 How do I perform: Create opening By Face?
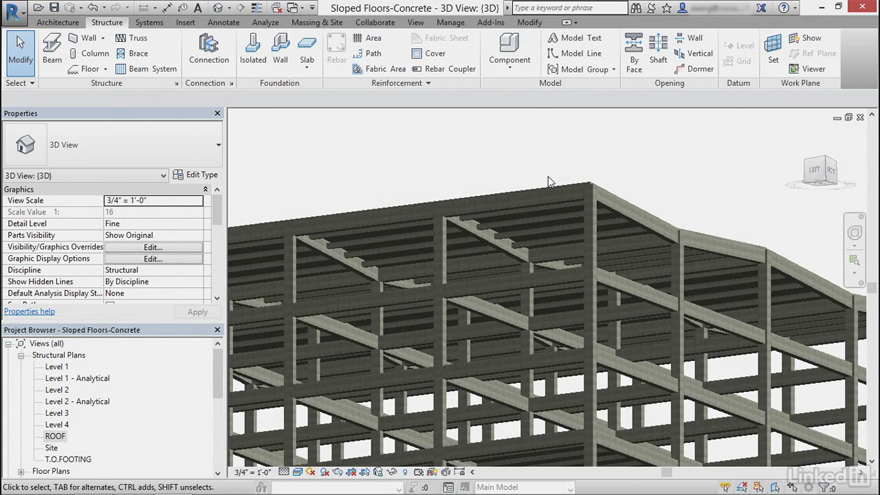pyautogui.click(x=634, y=53)
